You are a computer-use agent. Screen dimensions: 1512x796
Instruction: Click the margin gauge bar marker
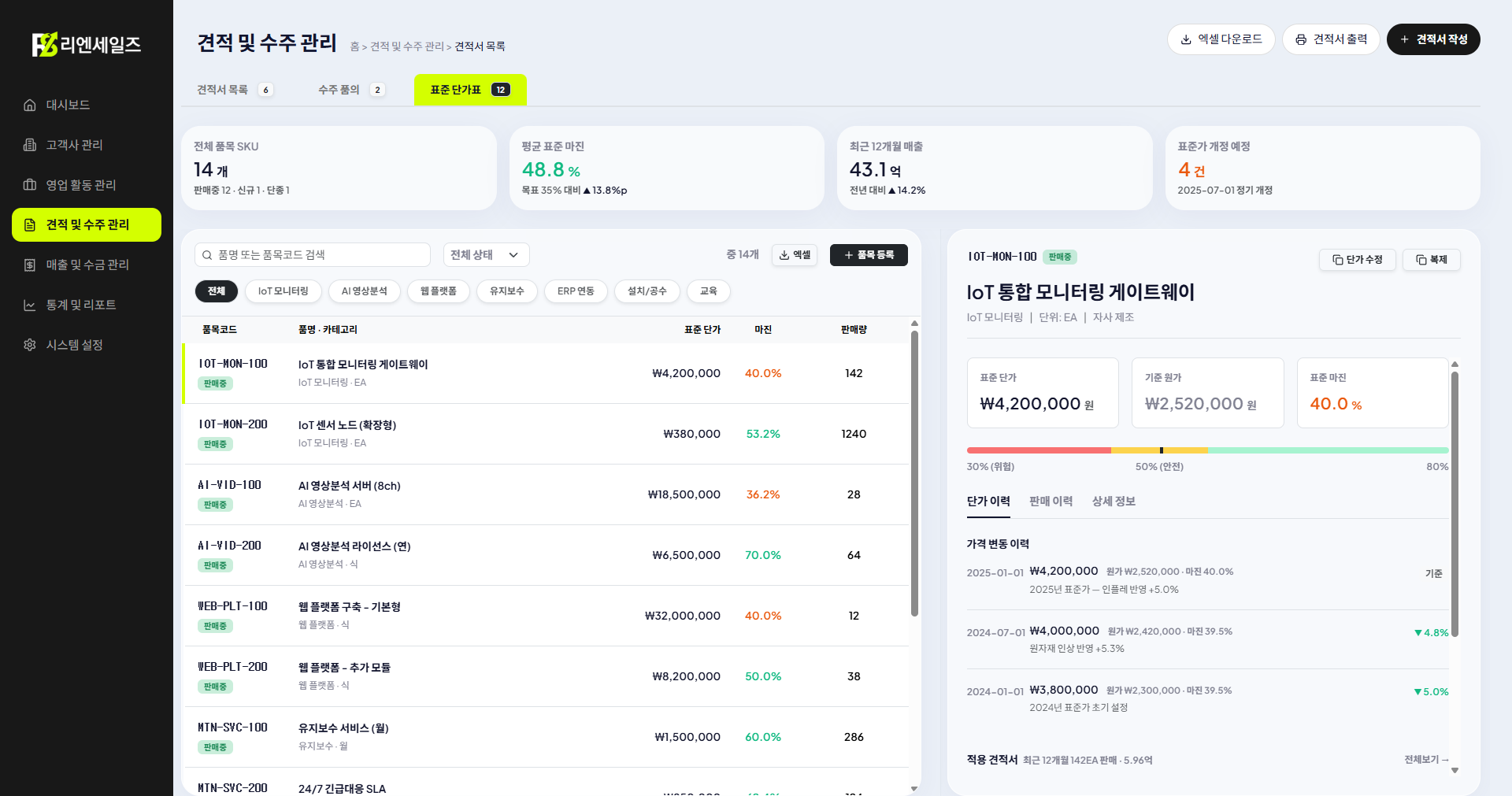(x=1161, y=450)
